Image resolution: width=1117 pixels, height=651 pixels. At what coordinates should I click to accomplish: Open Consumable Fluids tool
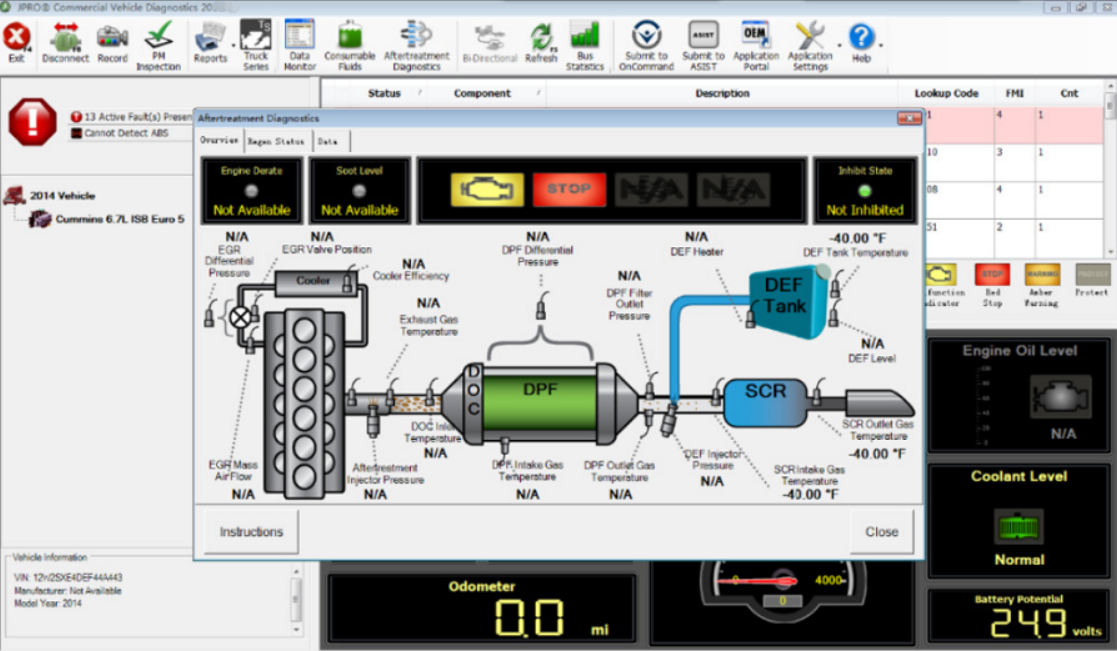tap(350, 46)
